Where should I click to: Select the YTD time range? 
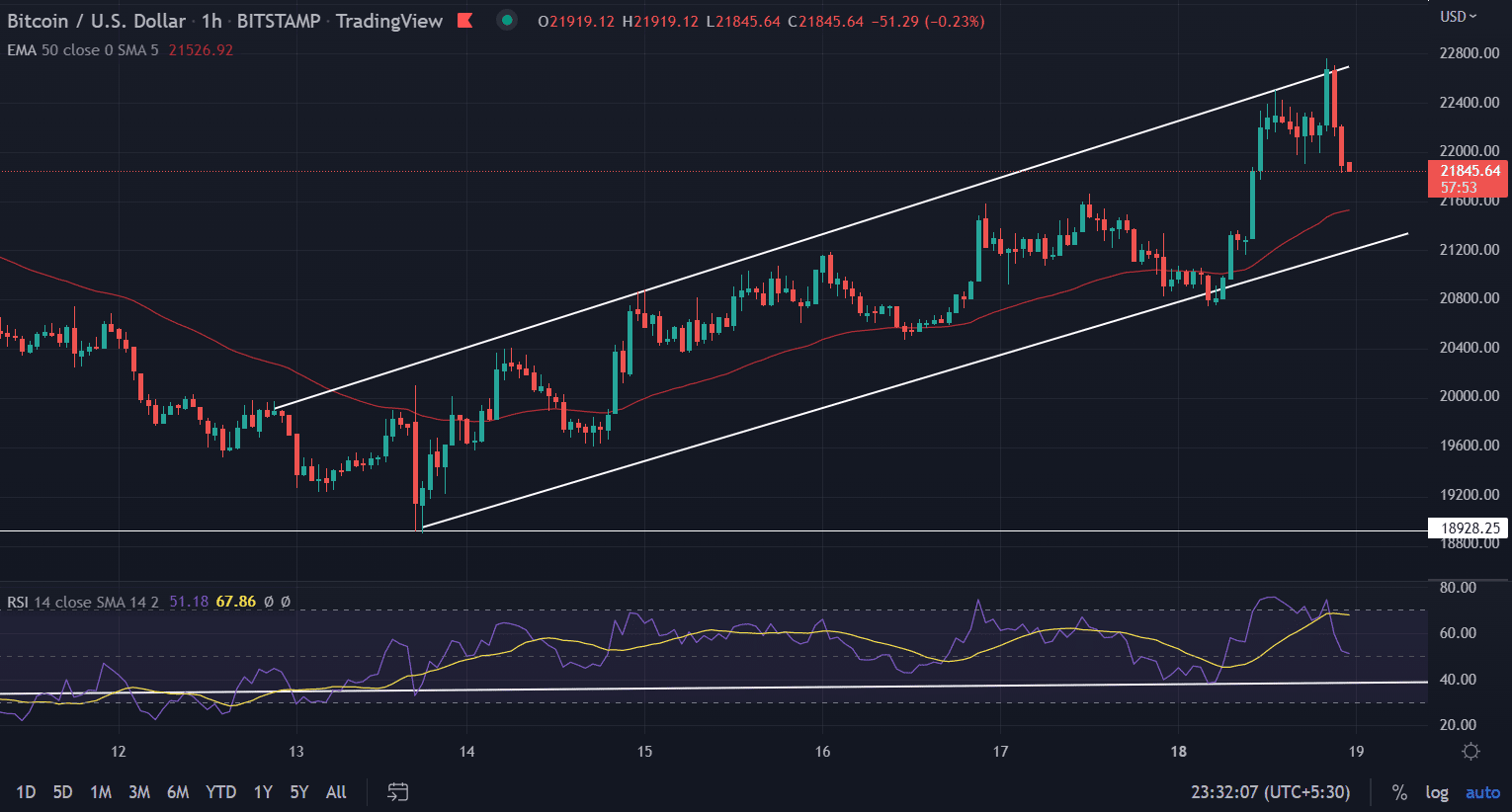[x=220, y=792]
